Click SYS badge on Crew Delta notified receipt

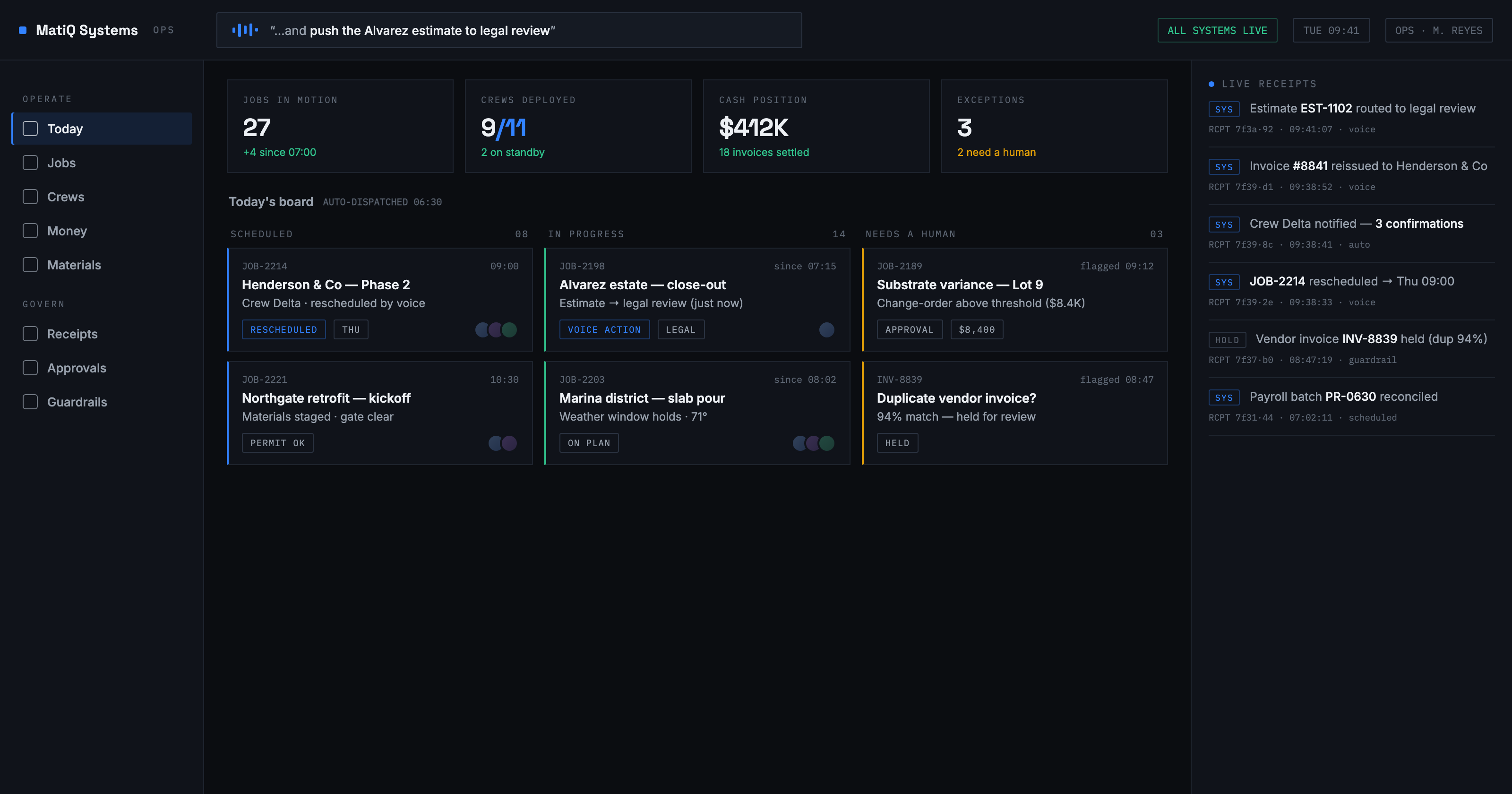(x=1224, y=224)
